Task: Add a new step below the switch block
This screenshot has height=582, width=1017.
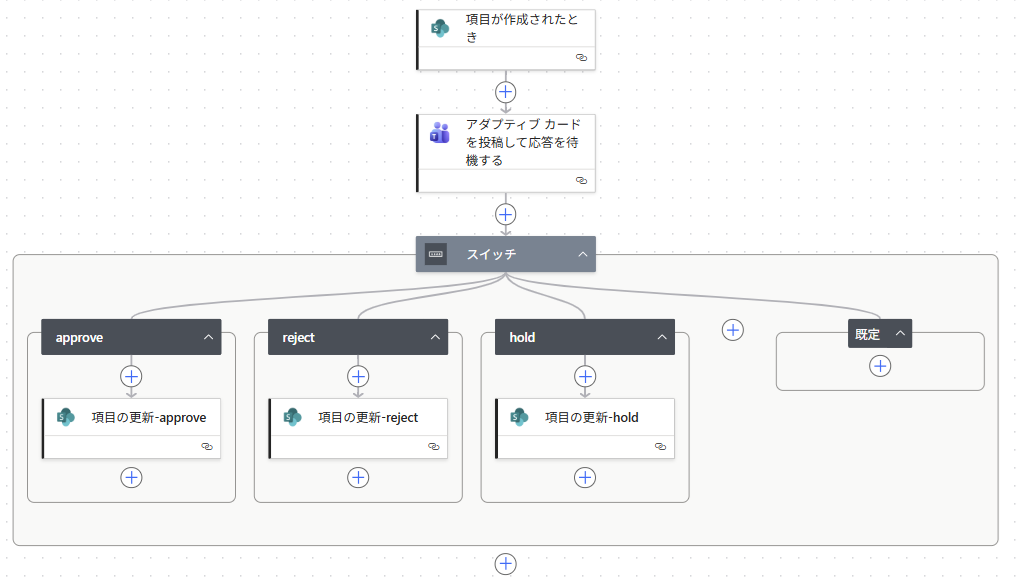Action: click(x=506, y=564)
